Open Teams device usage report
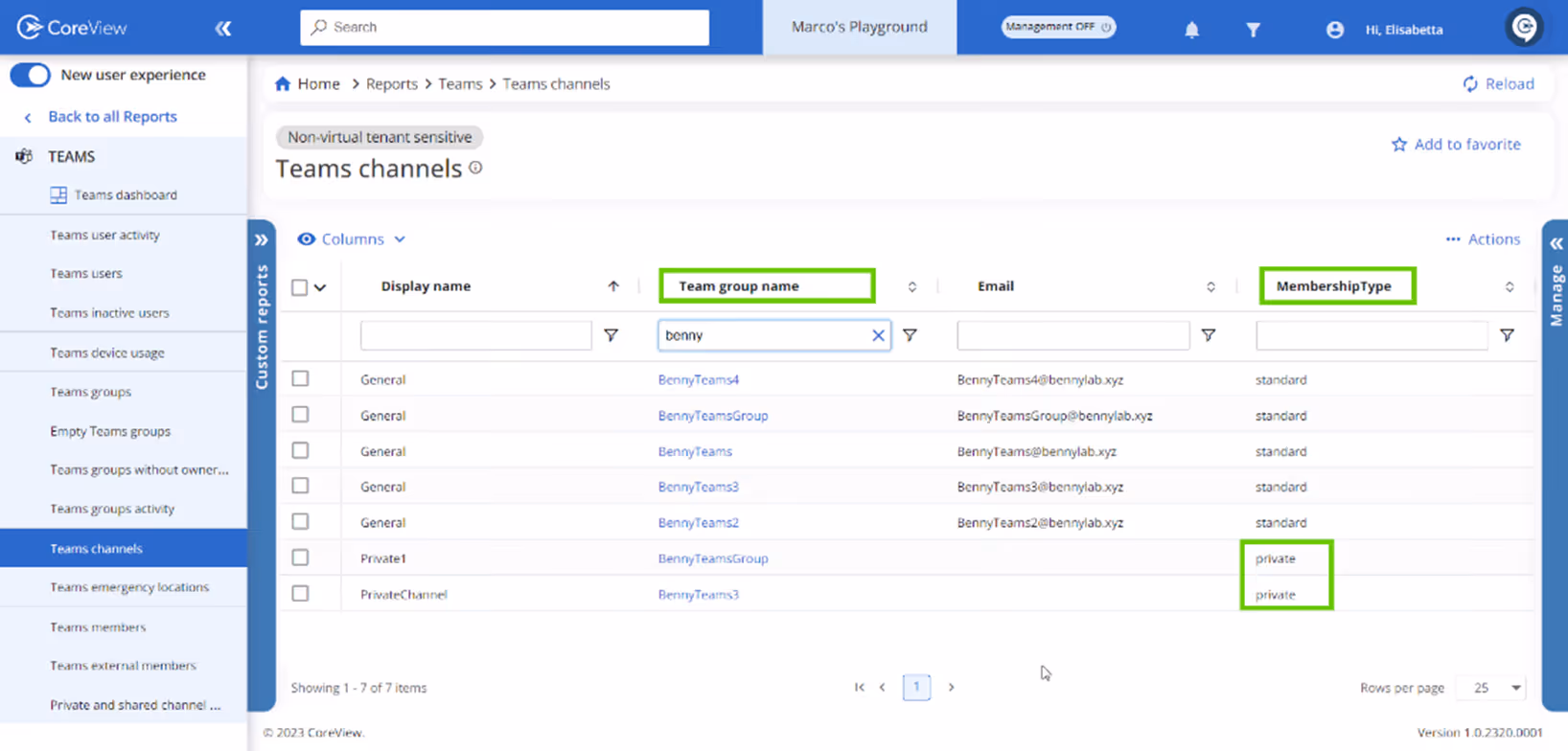Image resolution: width=1568 pixels, height=751 pixels. click(107, 353)
